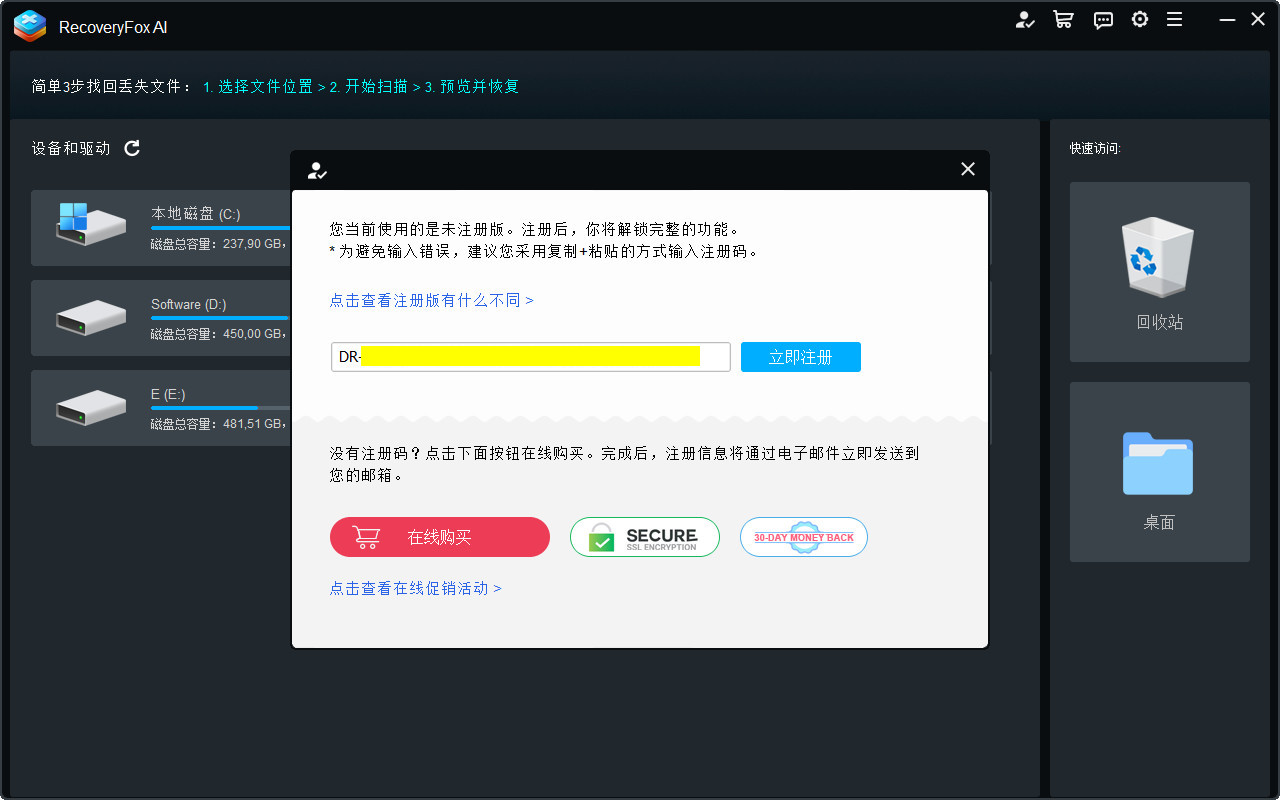Viewport: 1280px width, 800px height.
Task: Click the 30-Day Money Back badge
Action: [x=803, y=537]
